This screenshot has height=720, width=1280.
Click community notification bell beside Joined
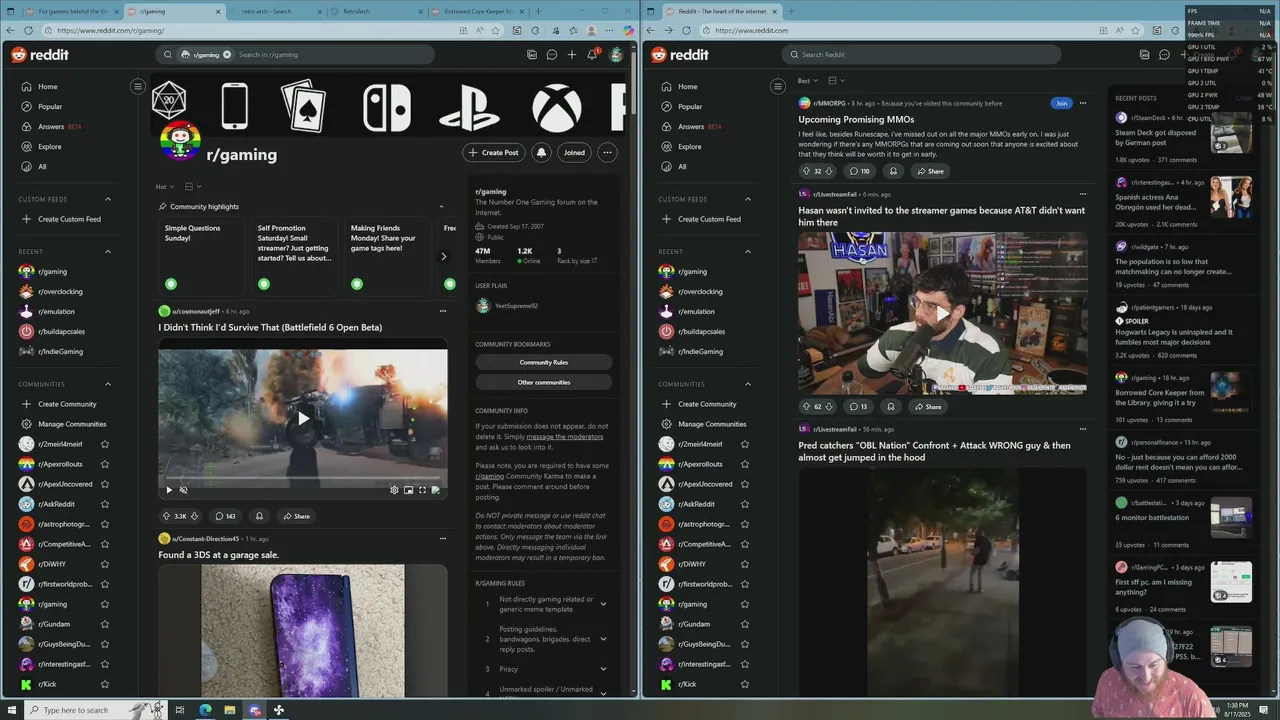click(541, 153)
